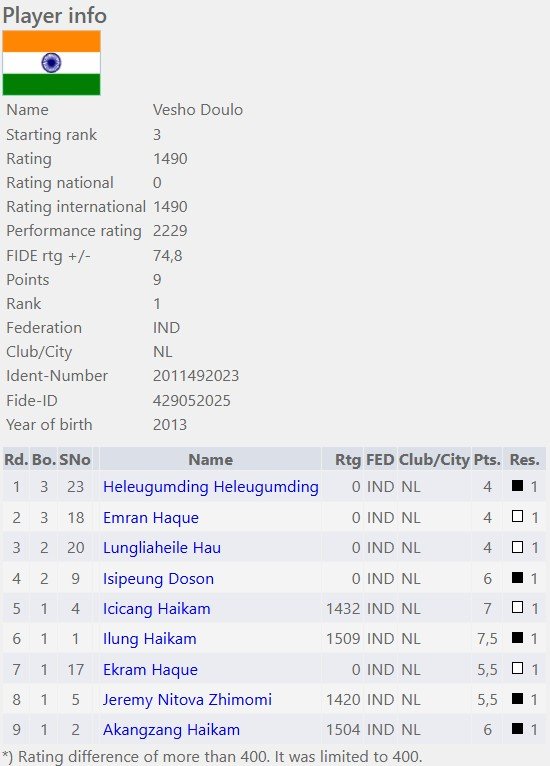The image size is (550, 766).
Task: Click the India flag image
Action: click(x=51, y=63)
